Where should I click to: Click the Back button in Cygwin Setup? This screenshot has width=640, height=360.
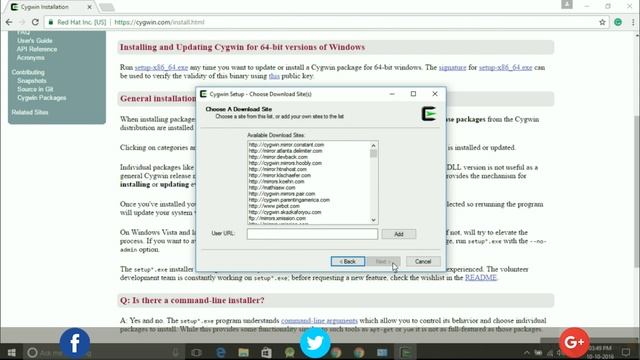pyautogui.click(x=348, y=261)
